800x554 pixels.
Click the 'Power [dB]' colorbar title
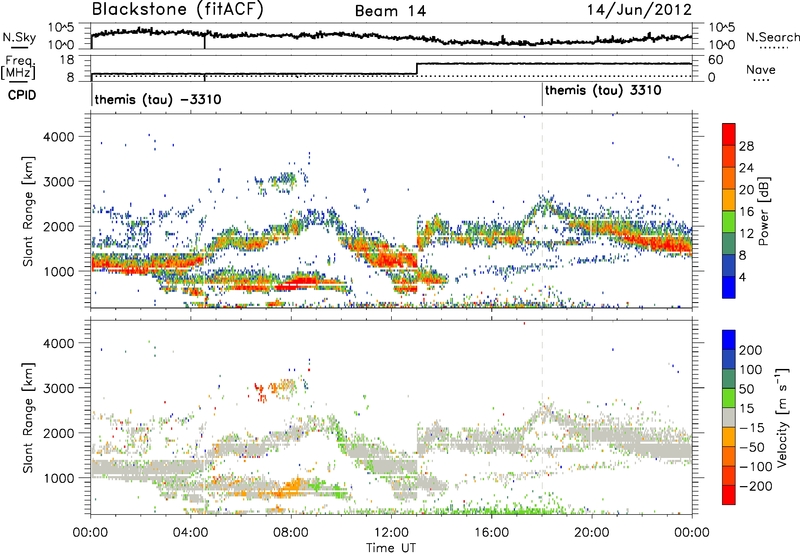(763, 211)
